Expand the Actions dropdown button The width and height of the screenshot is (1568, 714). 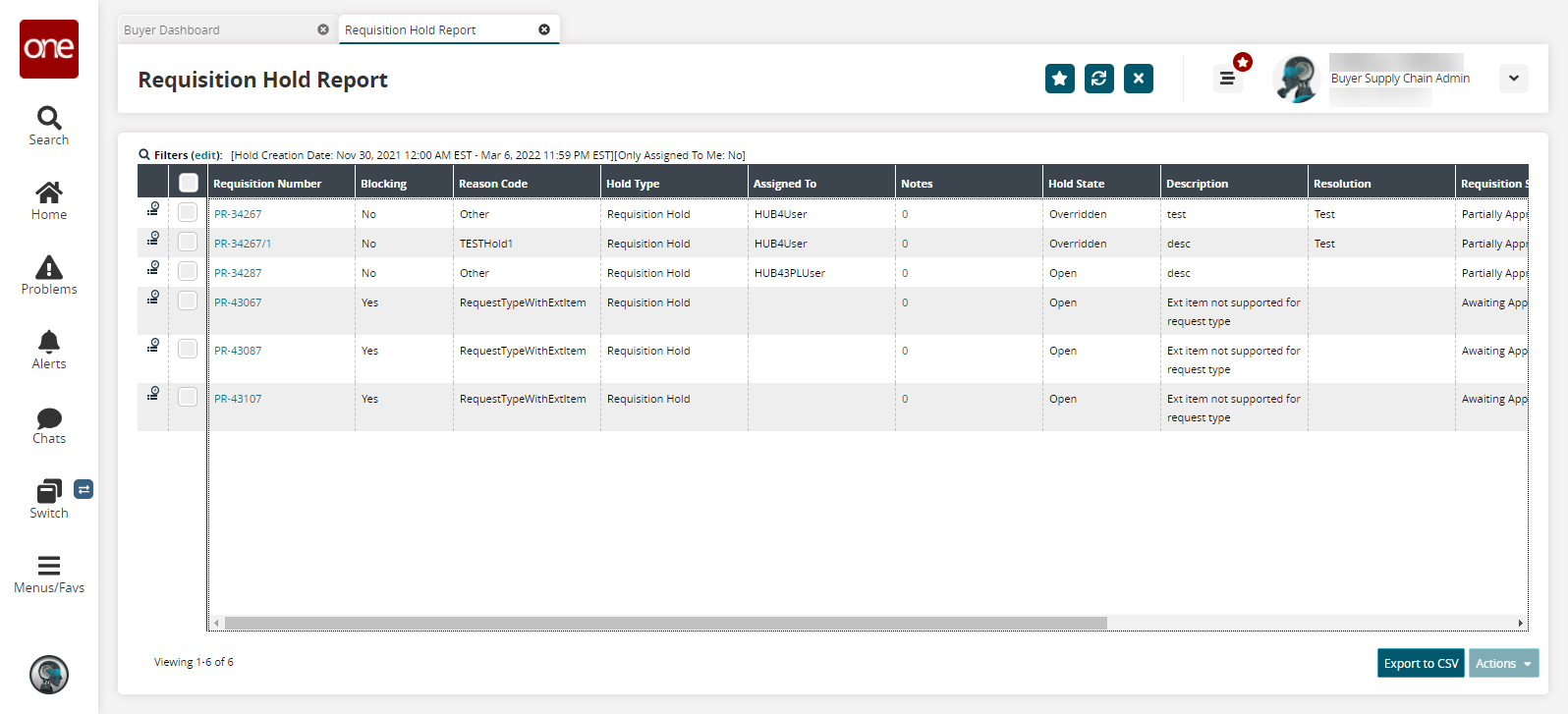click(1503, 663)
